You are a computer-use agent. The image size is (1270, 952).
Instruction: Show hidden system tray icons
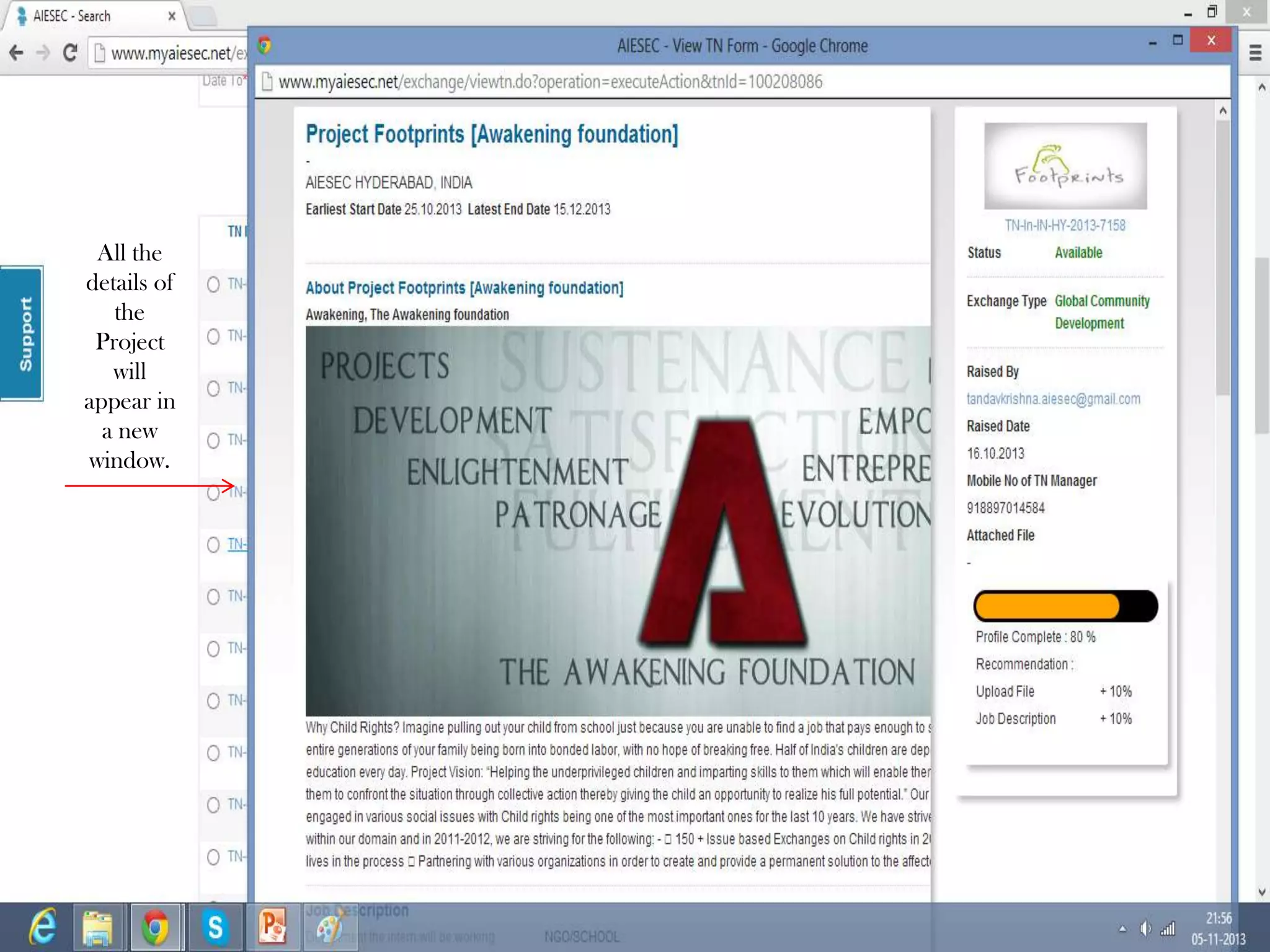(1122, 929)
